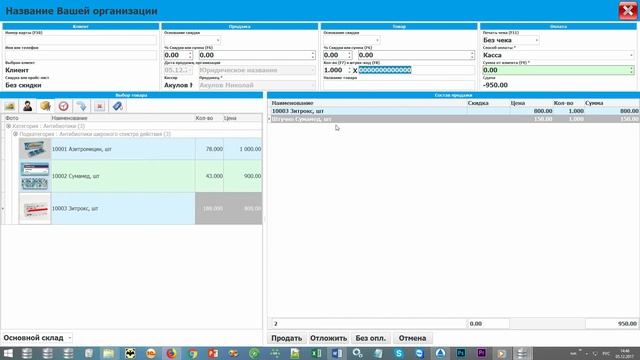The width and height of the screenshot is (640, 360).
Task: Close the application with red X button
Action: (628, 11)
